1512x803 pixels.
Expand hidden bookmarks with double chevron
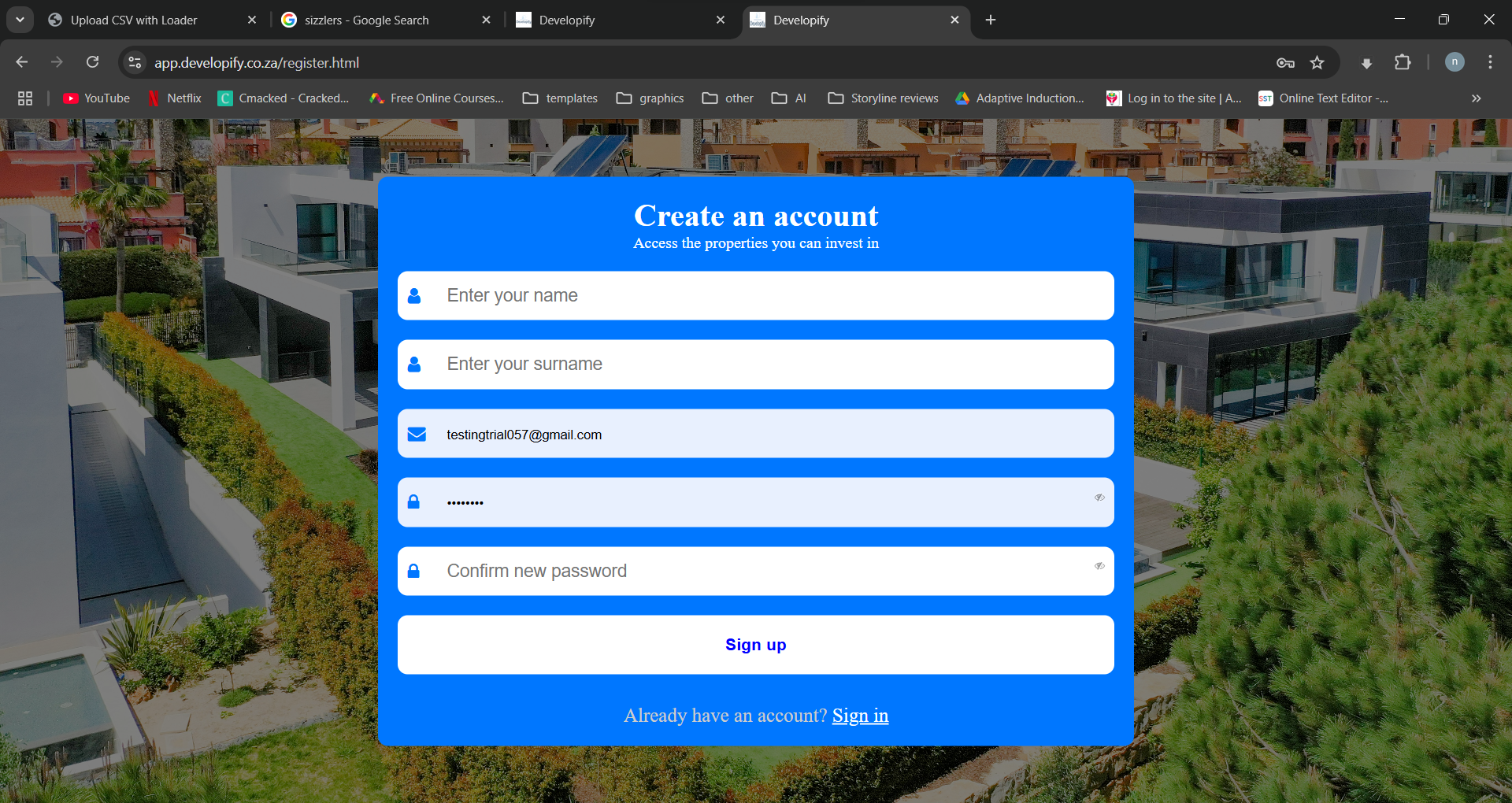(1476, 98)
